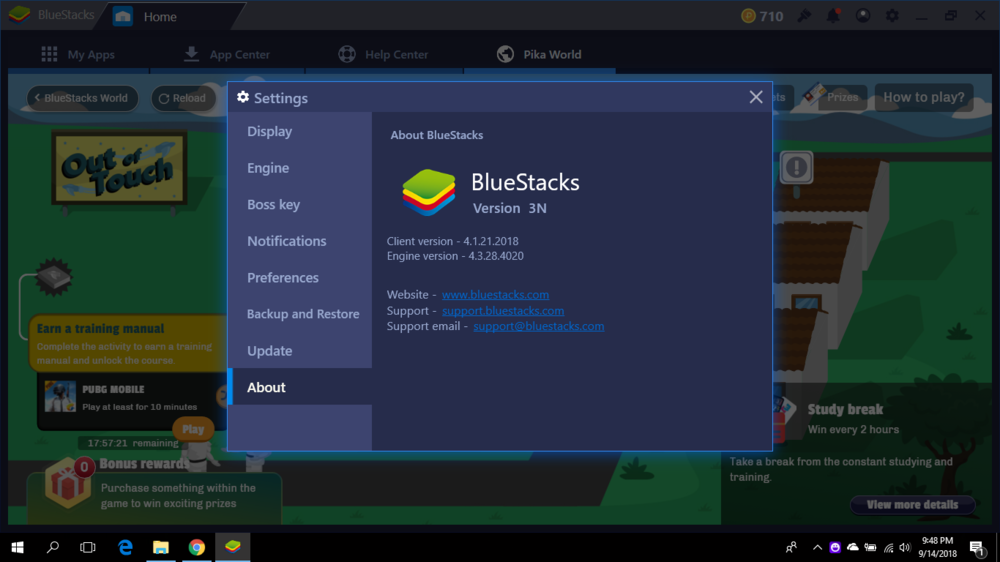Go to Notifications settings

coord(287,241)
